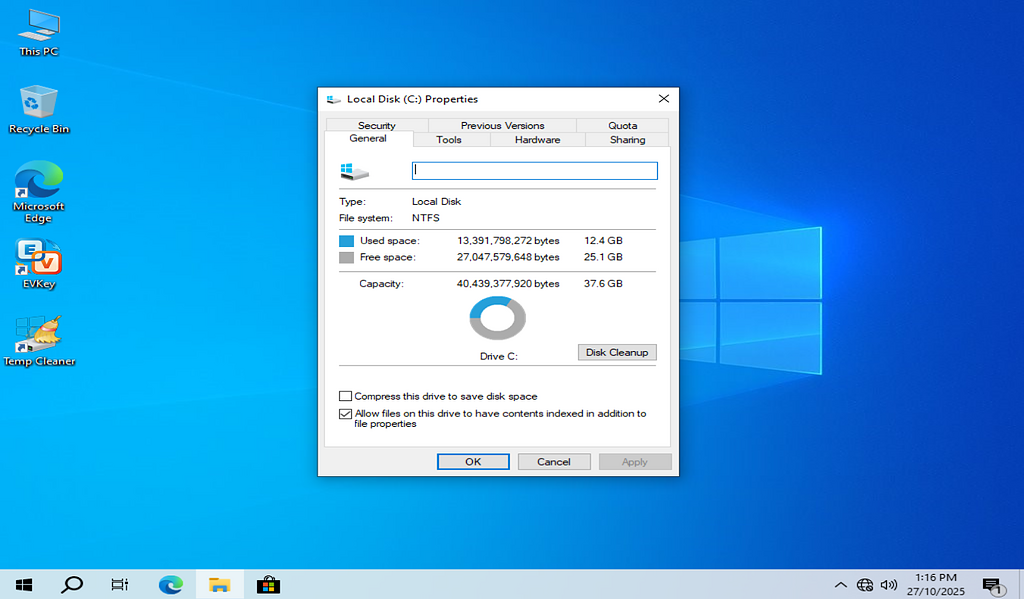Switch to the Hardware tab

pyautogui.click(x=537, y=140)
